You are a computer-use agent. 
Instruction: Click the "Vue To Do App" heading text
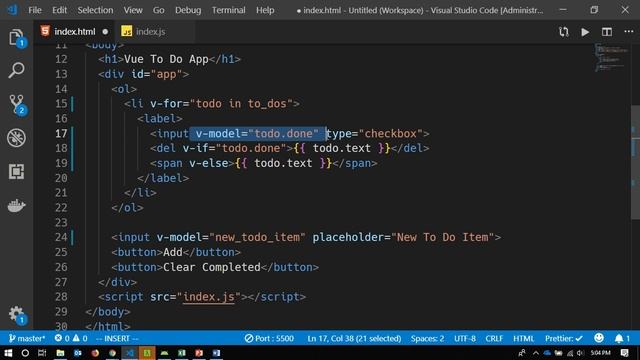point(166,59)
